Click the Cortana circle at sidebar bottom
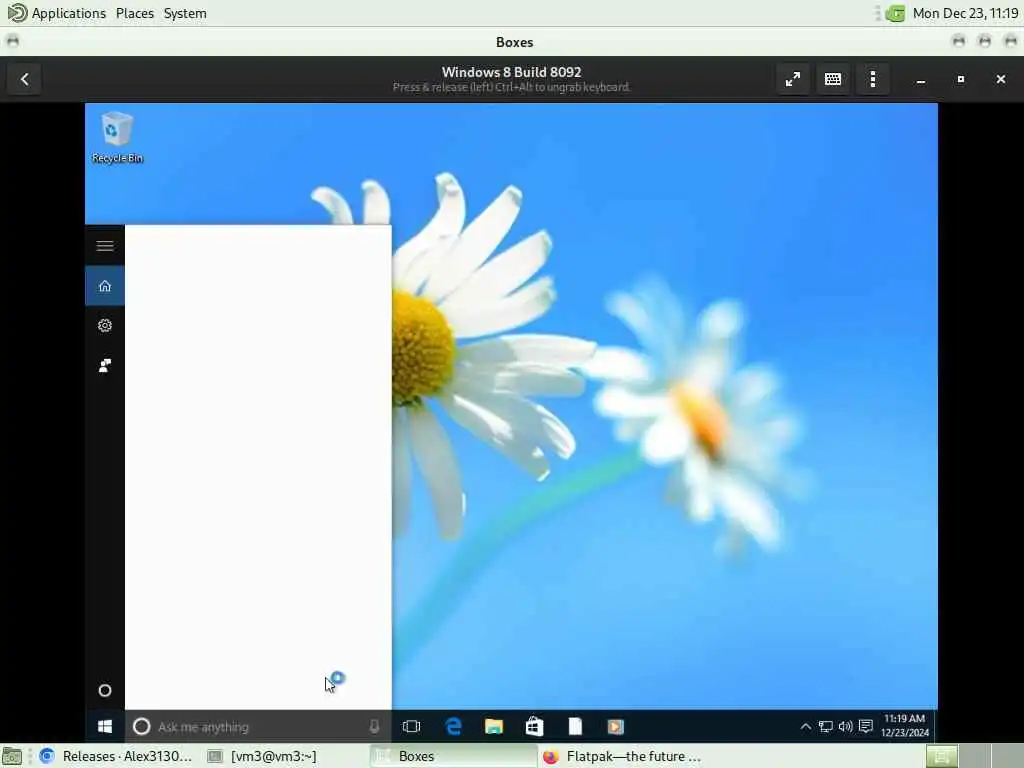Viewport: 1024px width, 768px height. click(x=104, y=690)
